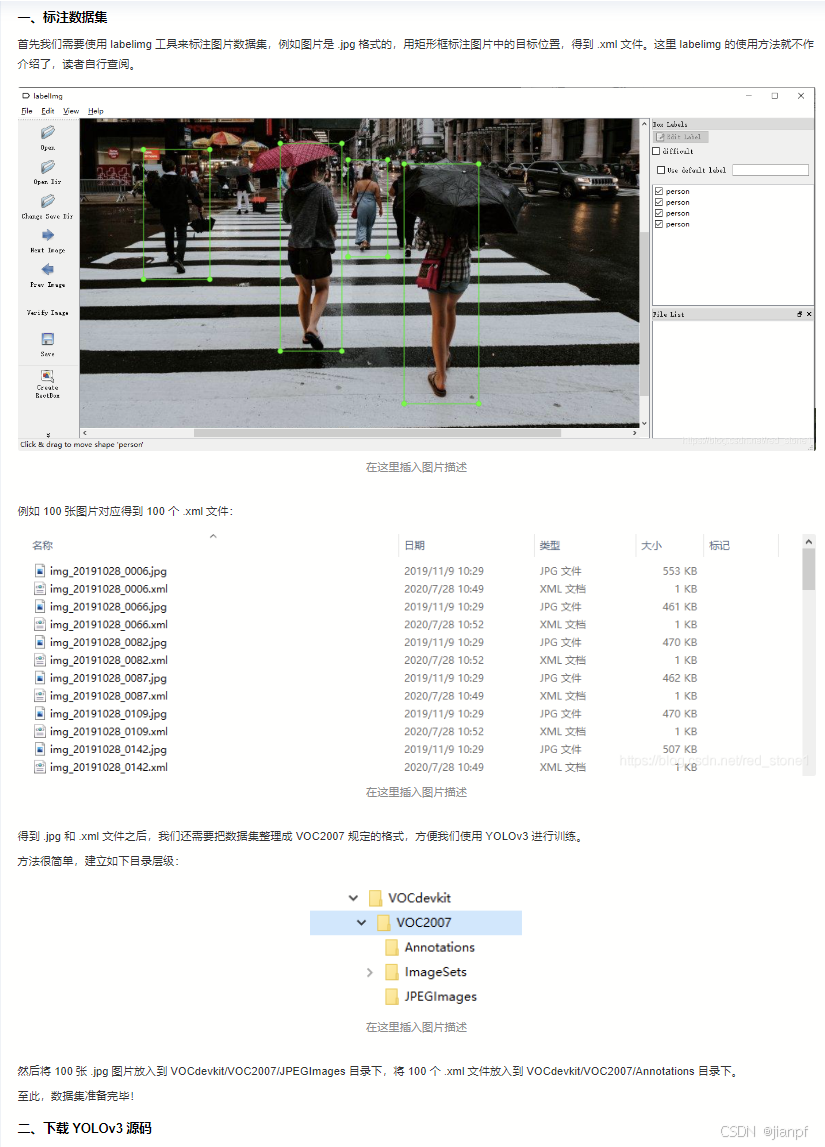The image size is (825, 1147).
Task: Click file icon of img_20191028_0006.jpg
Action: (x=40, y=571)
